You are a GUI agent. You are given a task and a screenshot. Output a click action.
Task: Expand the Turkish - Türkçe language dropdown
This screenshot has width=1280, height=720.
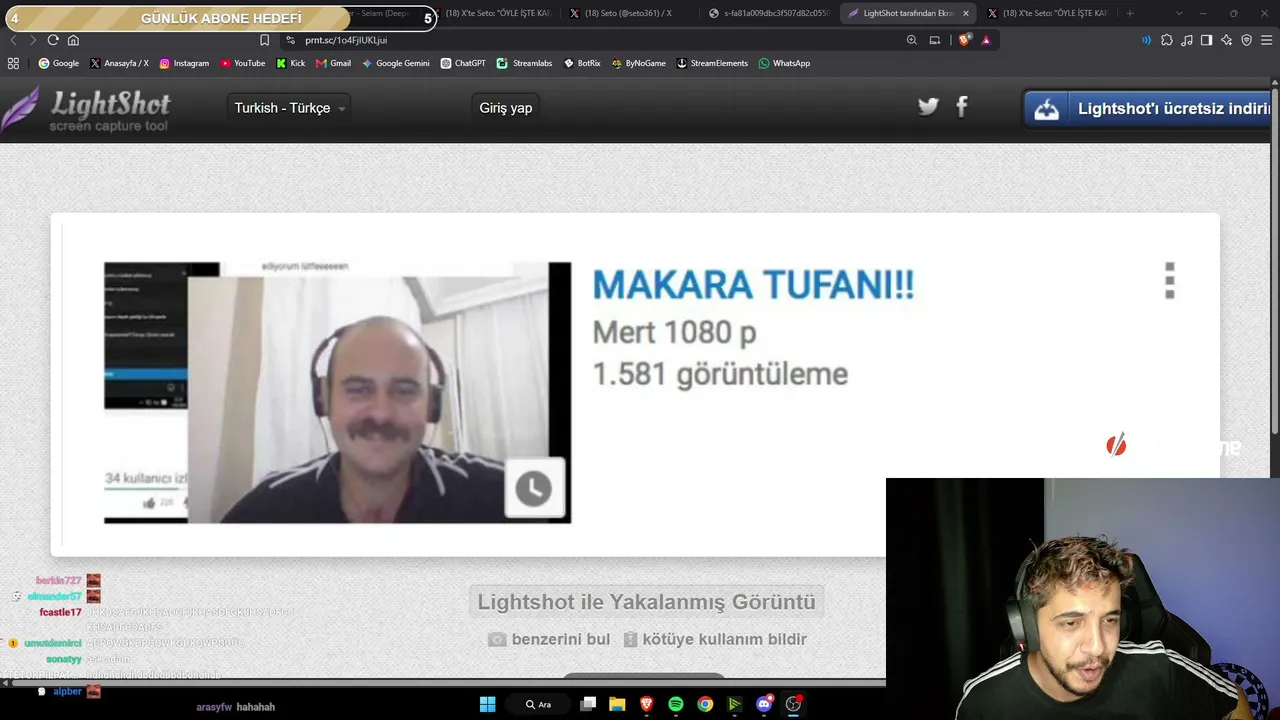point(290,108)
